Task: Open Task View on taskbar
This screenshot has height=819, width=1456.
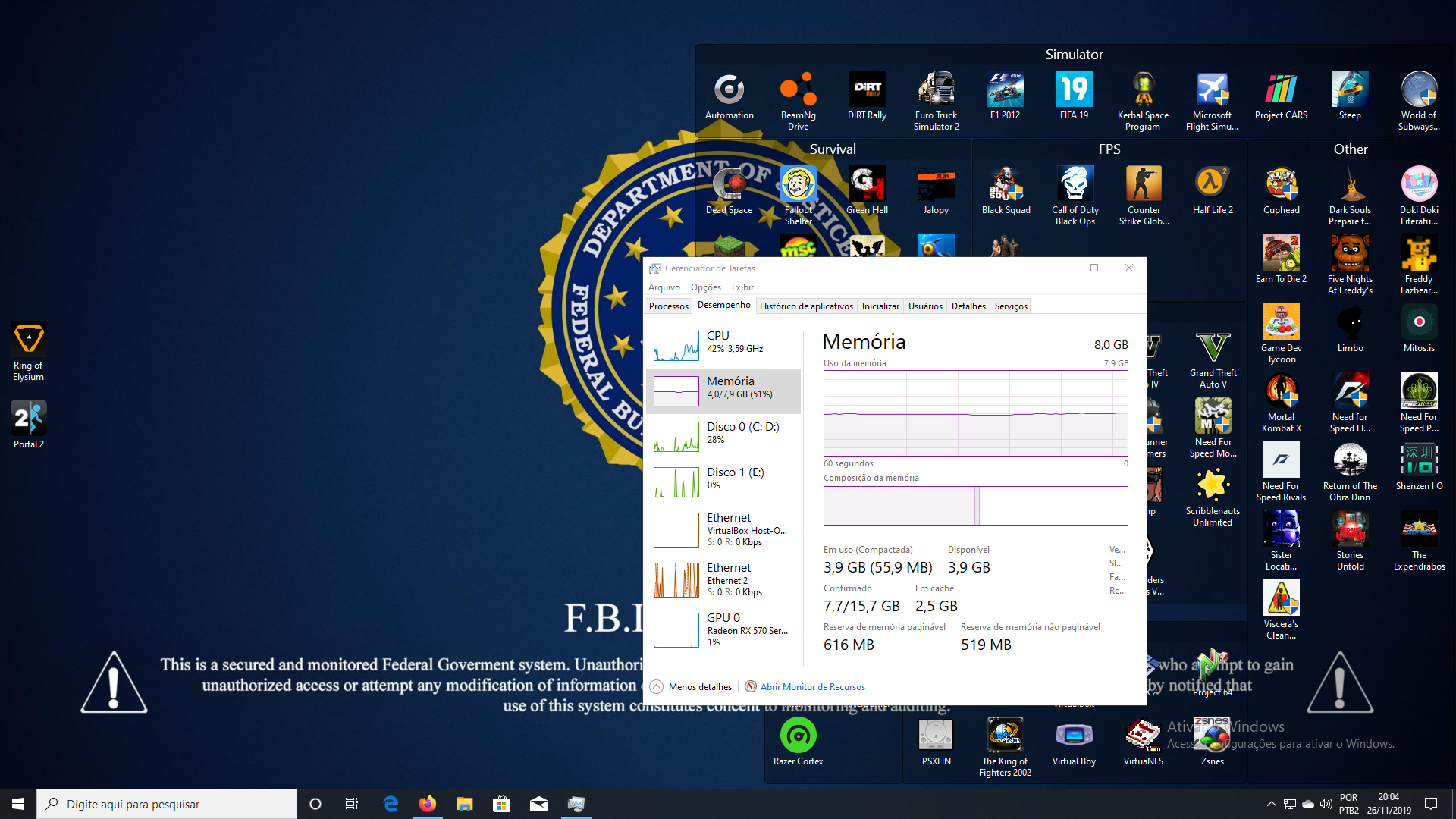Action: (x=351, y=804)
